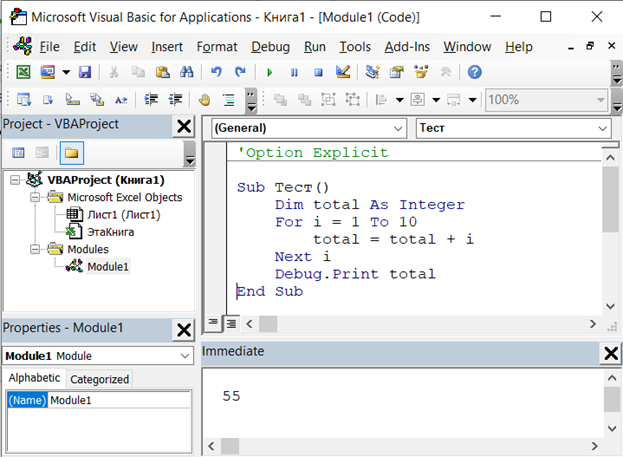Open the Edit menu
The width and height of the screenshot is (623, 457).
tap(85, 47)
